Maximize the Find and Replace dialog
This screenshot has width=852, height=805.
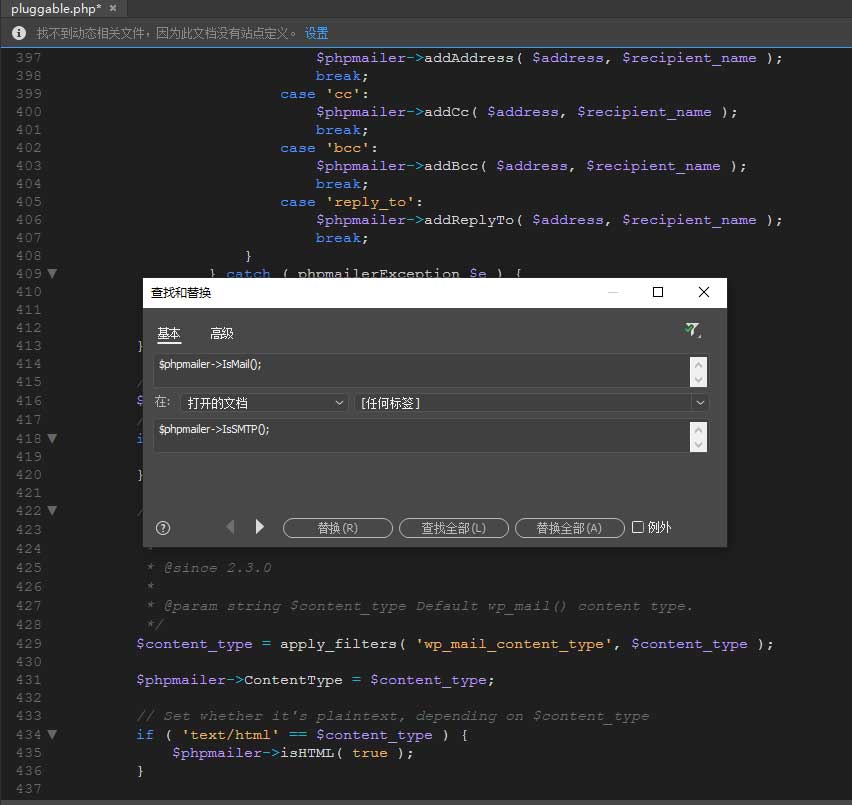pos(658,293)
